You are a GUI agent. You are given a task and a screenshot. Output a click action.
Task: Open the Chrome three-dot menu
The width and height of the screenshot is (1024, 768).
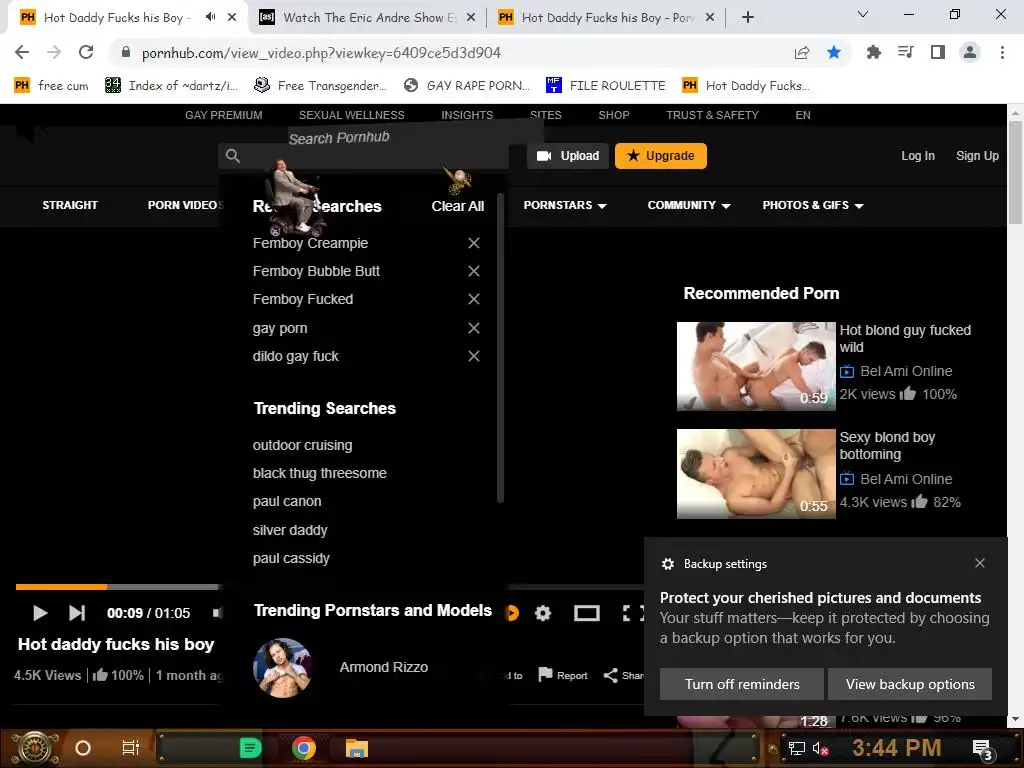[x=1002, y=52]
